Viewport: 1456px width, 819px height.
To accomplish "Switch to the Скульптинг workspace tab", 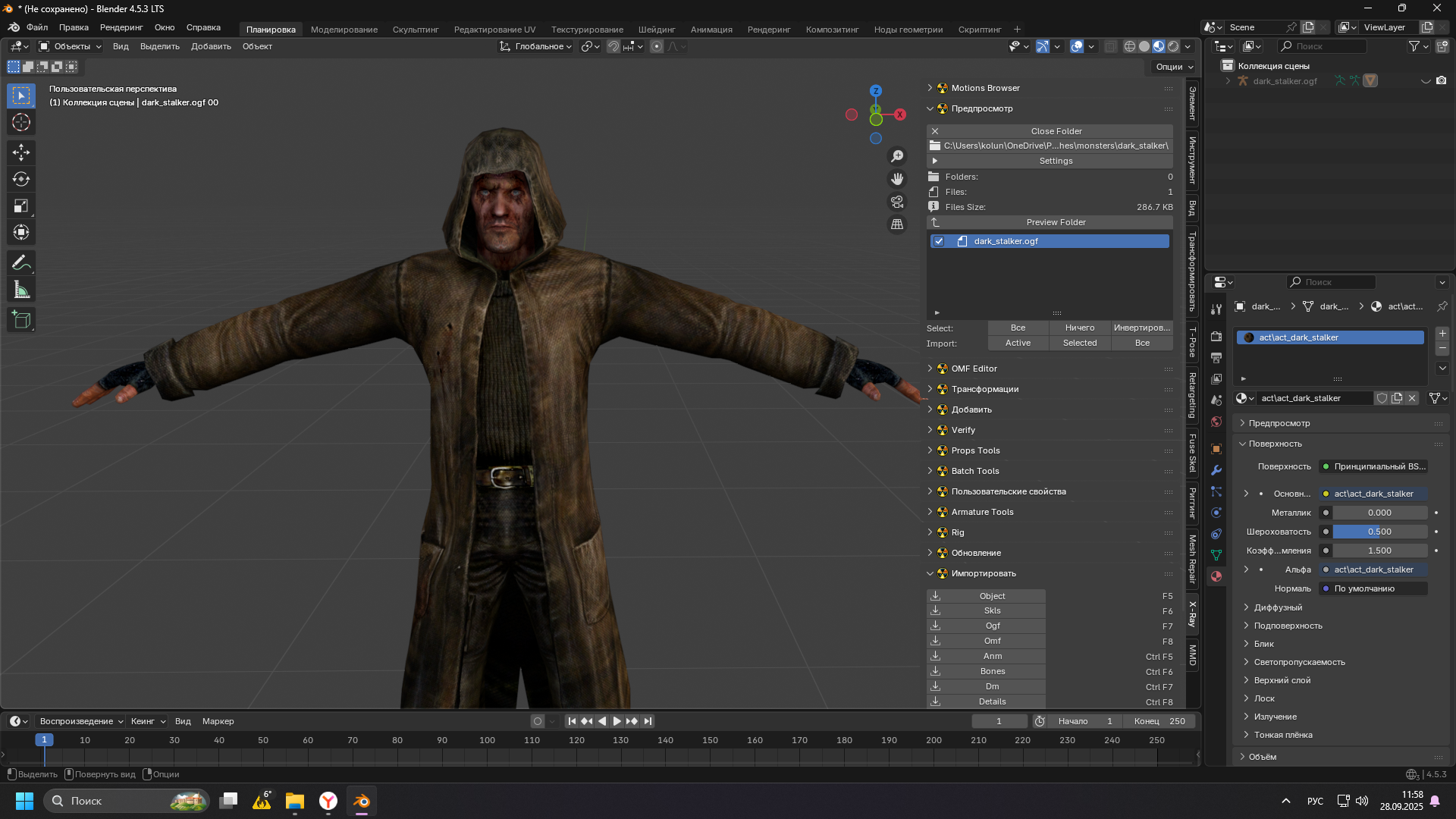I will [x=415, y=30].
